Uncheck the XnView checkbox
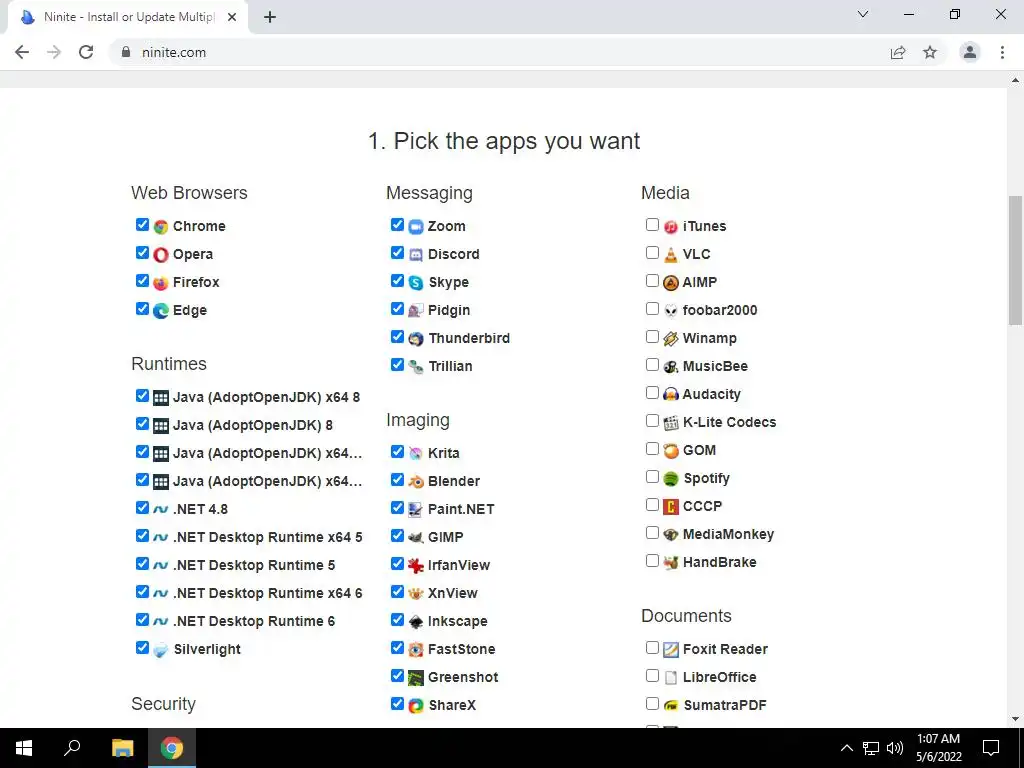Image resolution: width=1024 pixels, height=768 pixels. click(x=397, y=592)
